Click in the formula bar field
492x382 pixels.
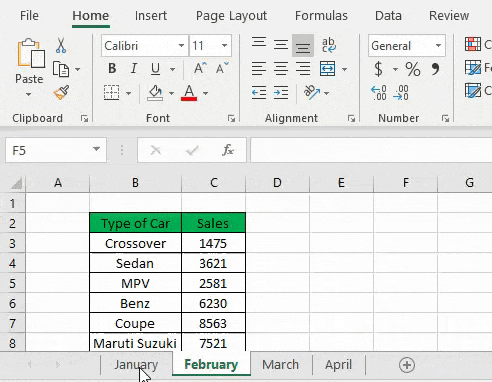(x=371, y=150)
